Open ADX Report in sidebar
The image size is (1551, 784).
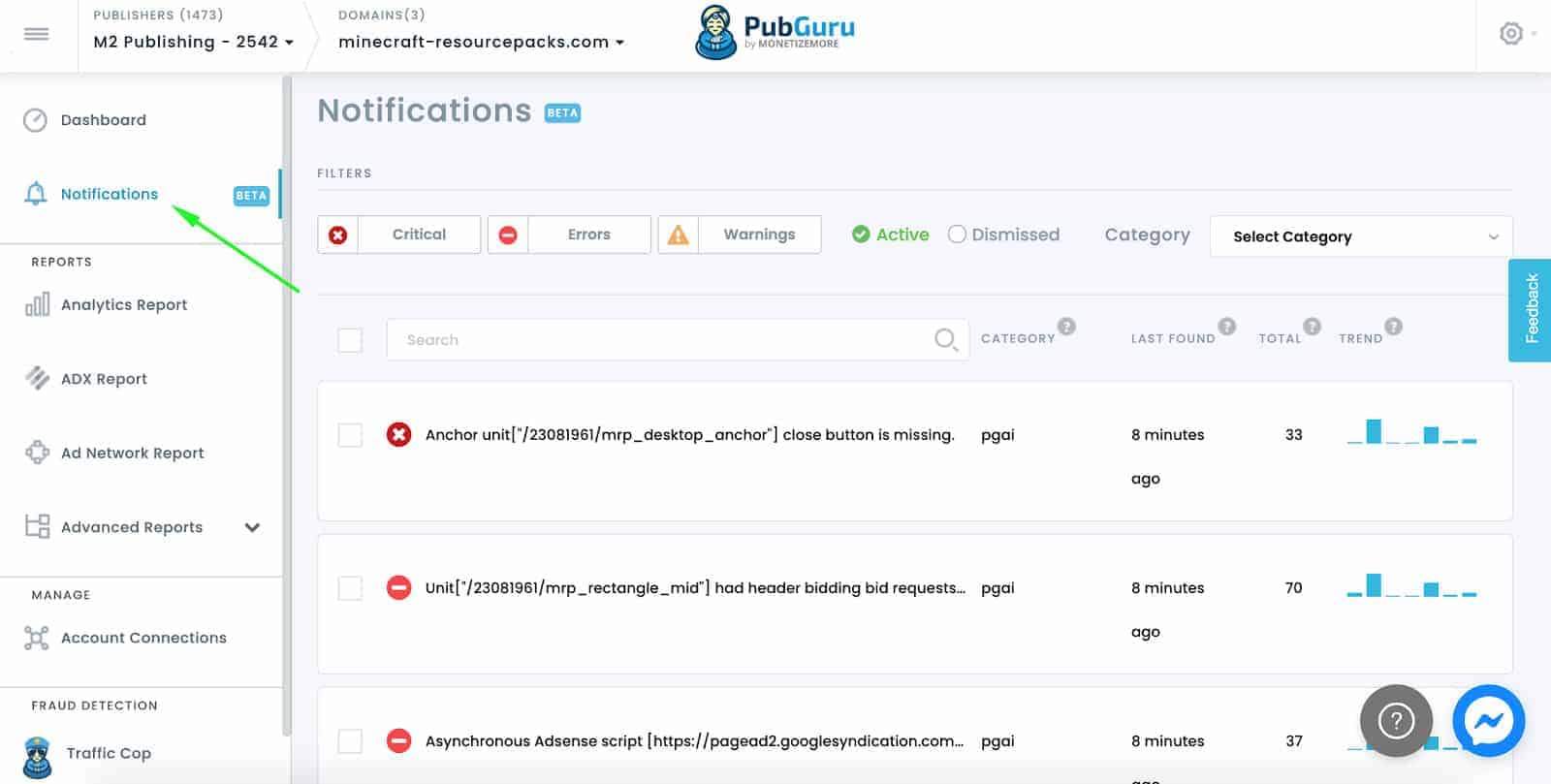click(x=104, y=379)
